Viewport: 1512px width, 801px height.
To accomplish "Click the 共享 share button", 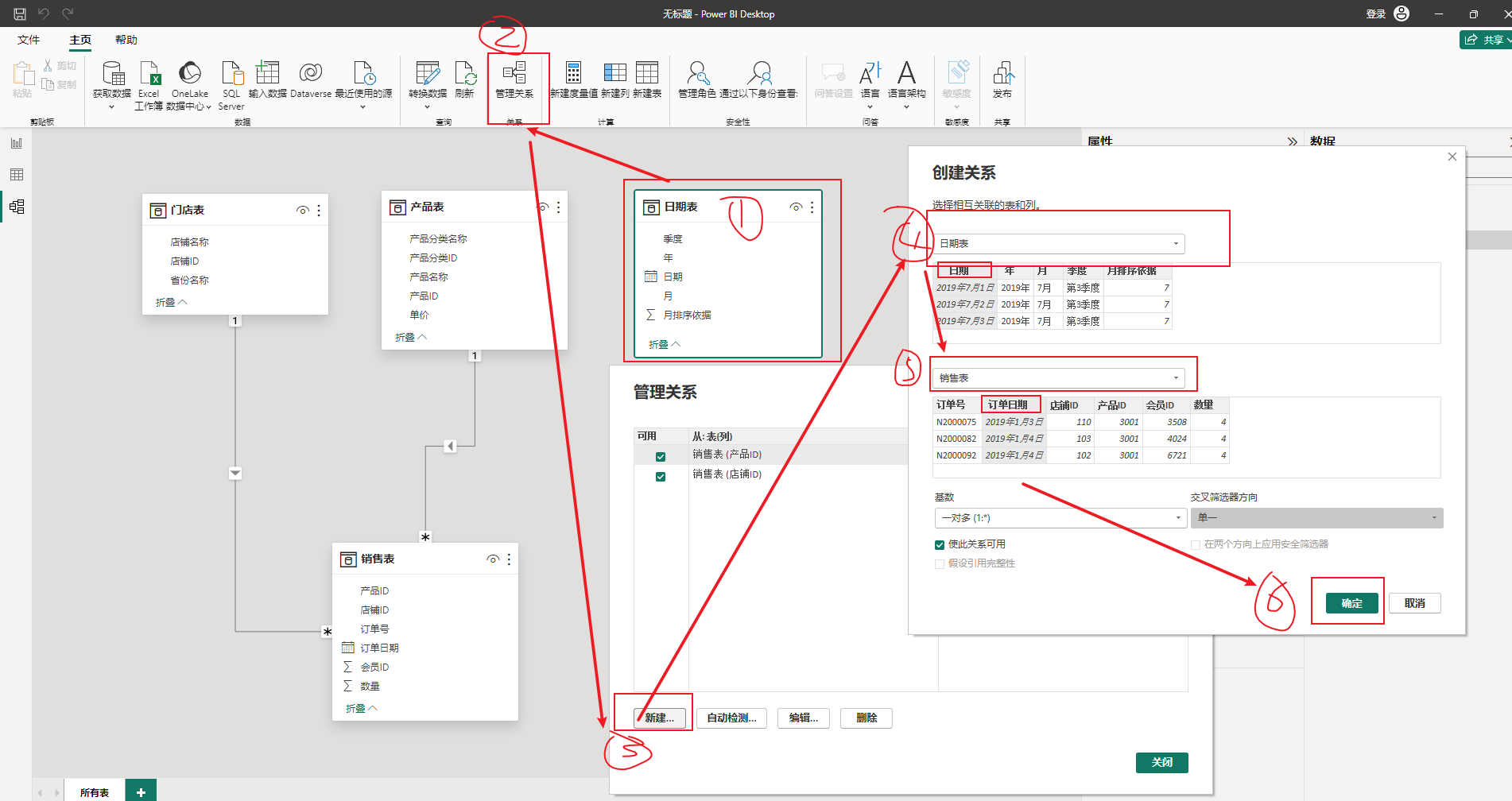I will click(1485, 40).
